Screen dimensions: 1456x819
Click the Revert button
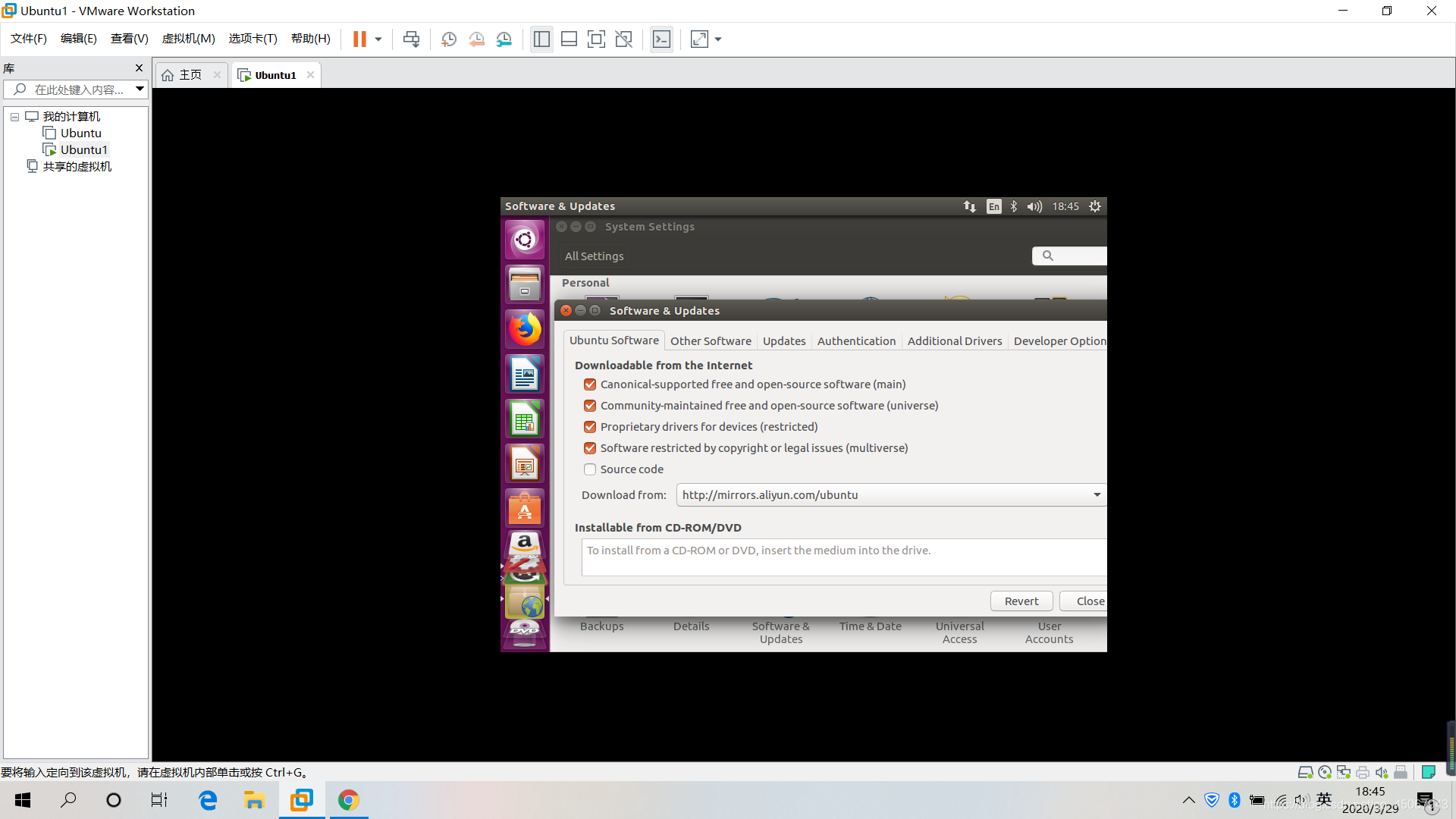point(1021,600)
